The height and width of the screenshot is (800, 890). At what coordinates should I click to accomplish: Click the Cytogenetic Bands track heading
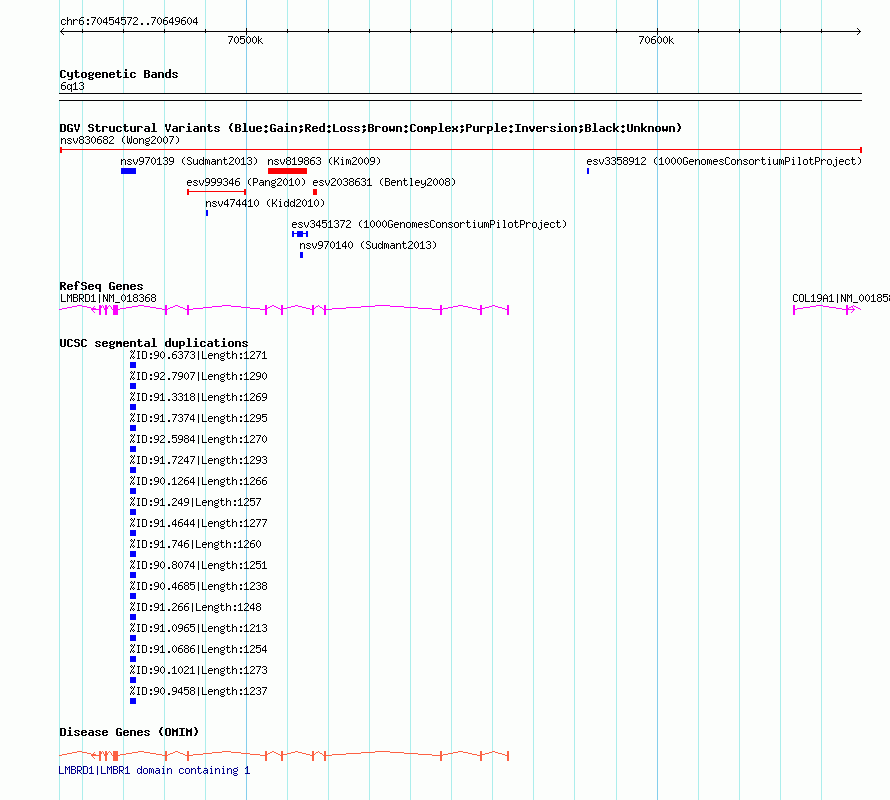(x=119, y=74)
